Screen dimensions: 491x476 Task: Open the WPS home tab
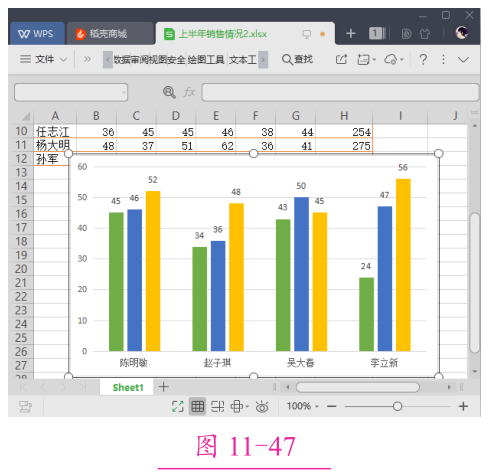pyautogui.click(x=37, y=34)
